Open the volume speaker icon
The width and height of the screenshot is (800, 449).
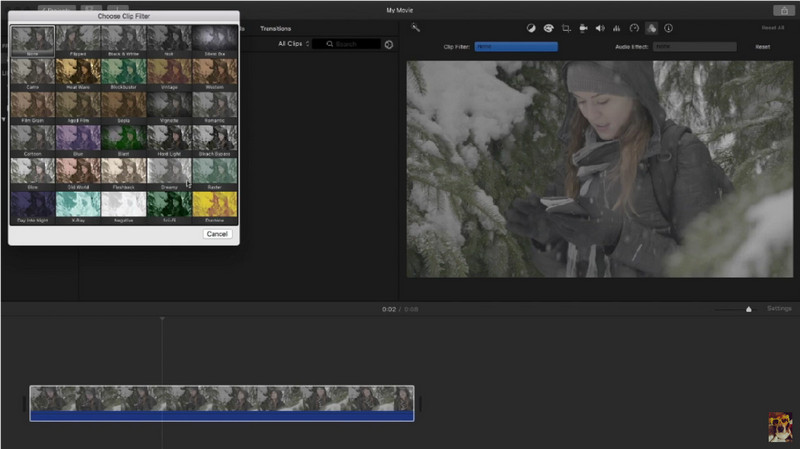tap(600, 29)
